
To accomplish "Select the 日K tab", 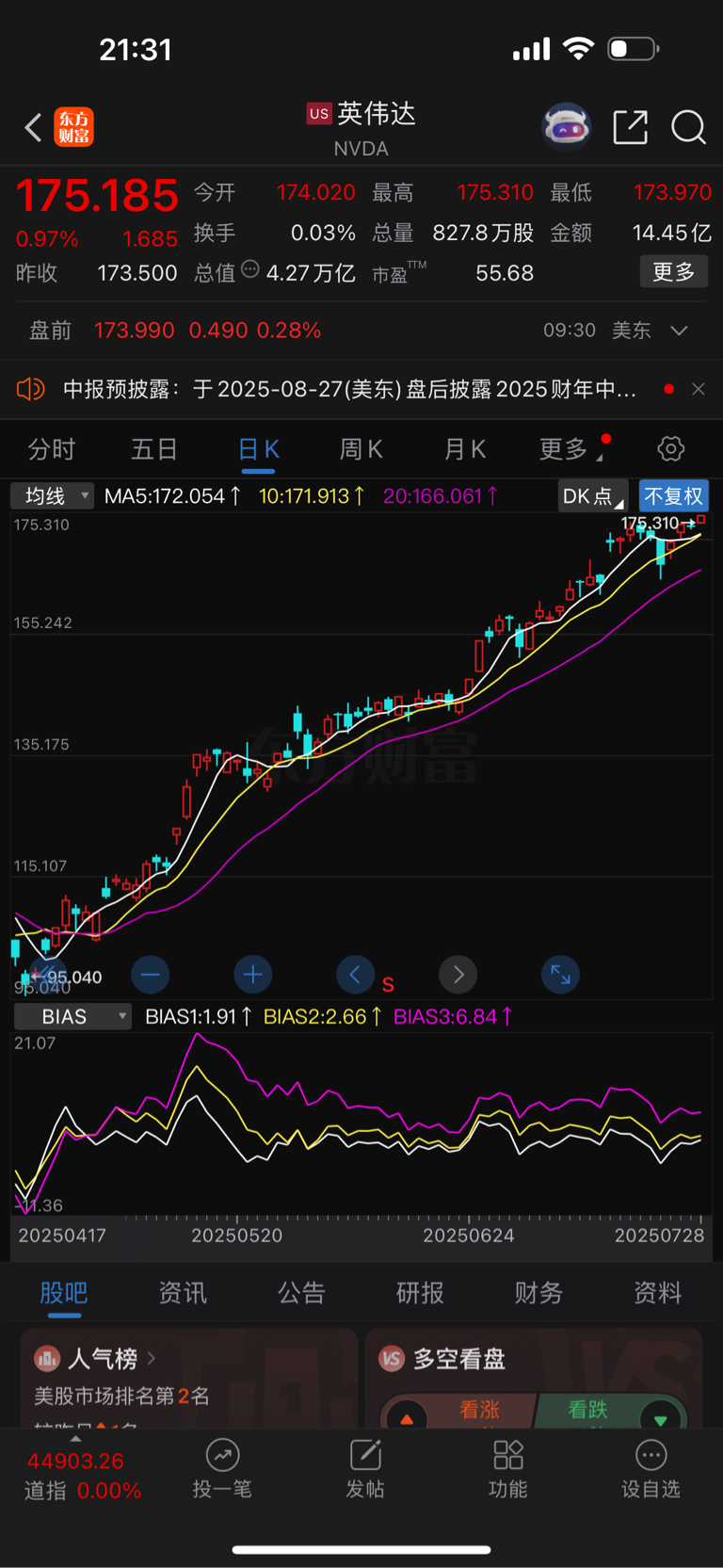I will 258,449.
